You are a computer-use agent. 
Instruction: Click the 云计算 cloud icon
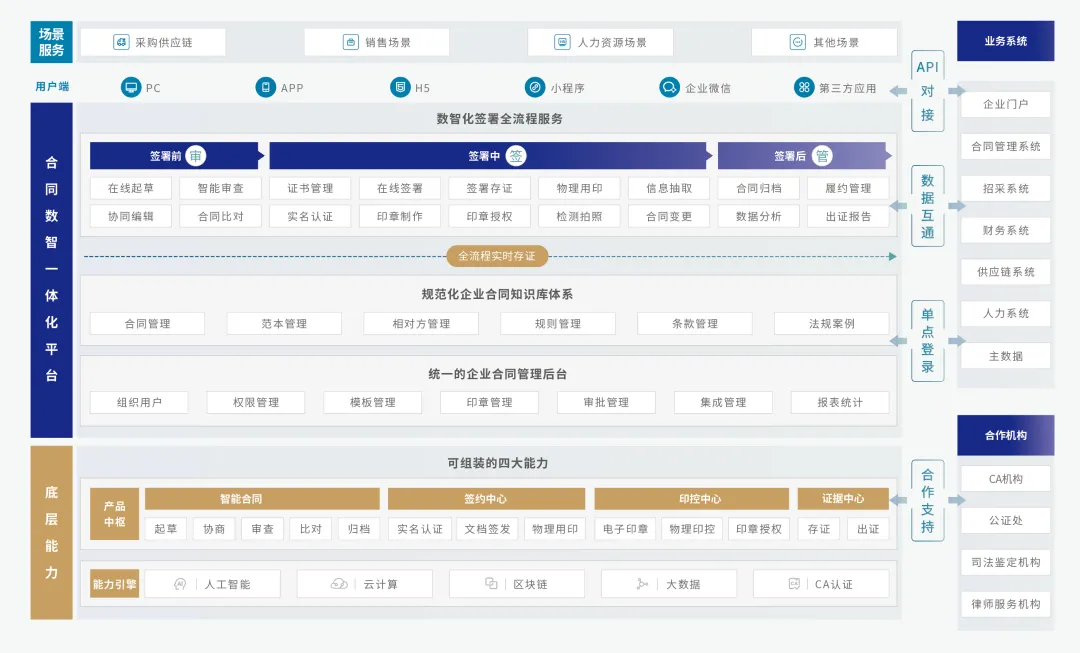coord(339,584)
